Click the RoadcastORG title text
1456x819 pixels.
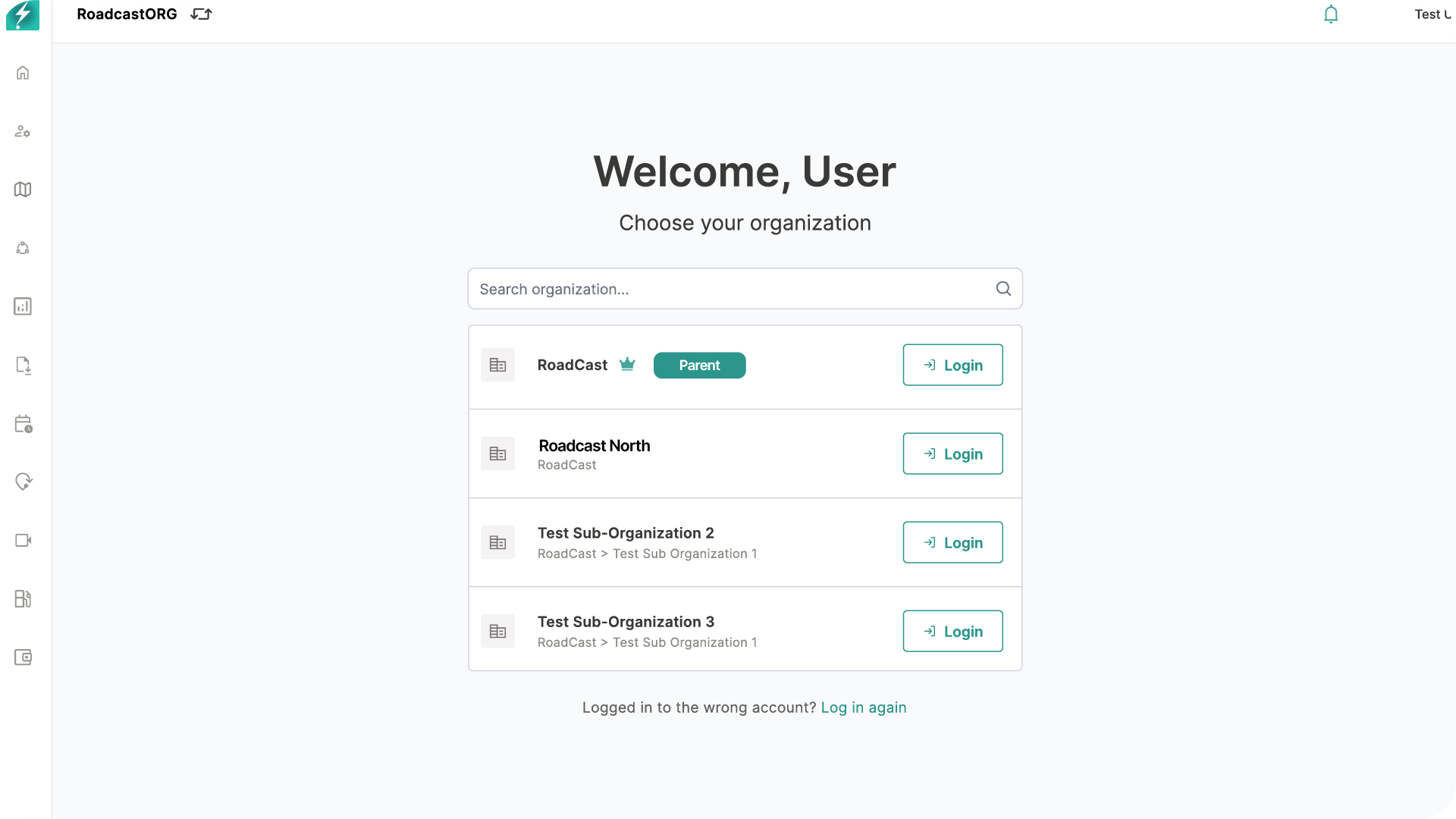(127, 14)
